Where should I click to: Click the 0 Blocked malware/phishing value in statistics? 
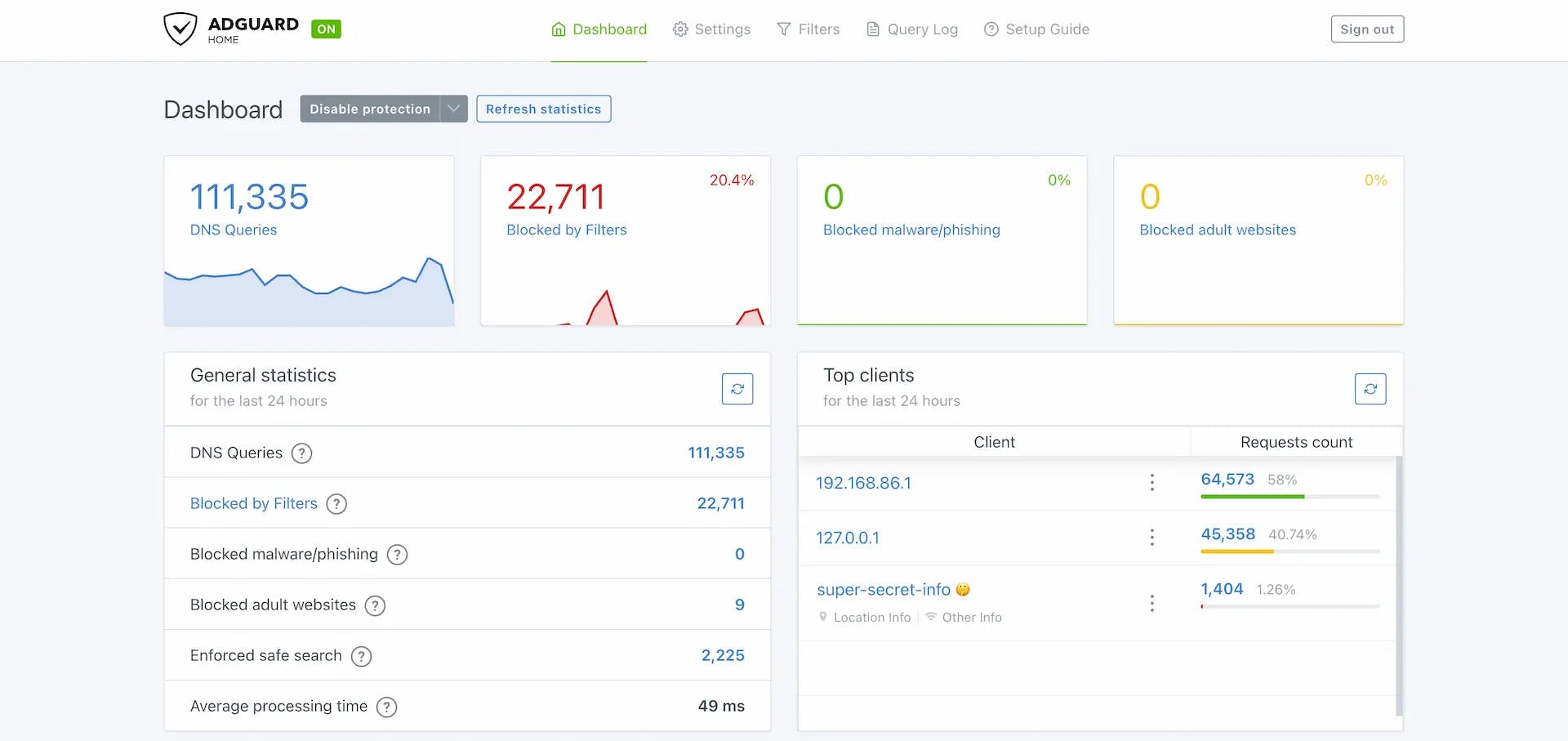(x=740, y=554)
